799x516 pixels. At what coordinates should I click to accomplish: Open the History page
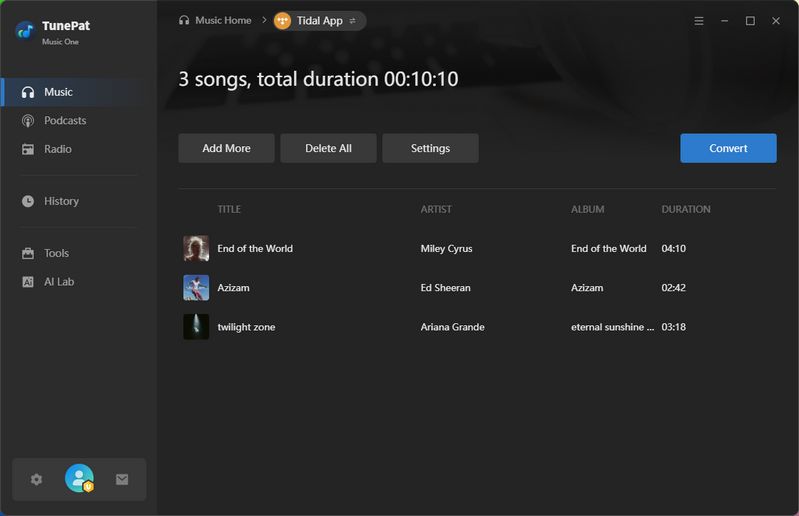78,201
